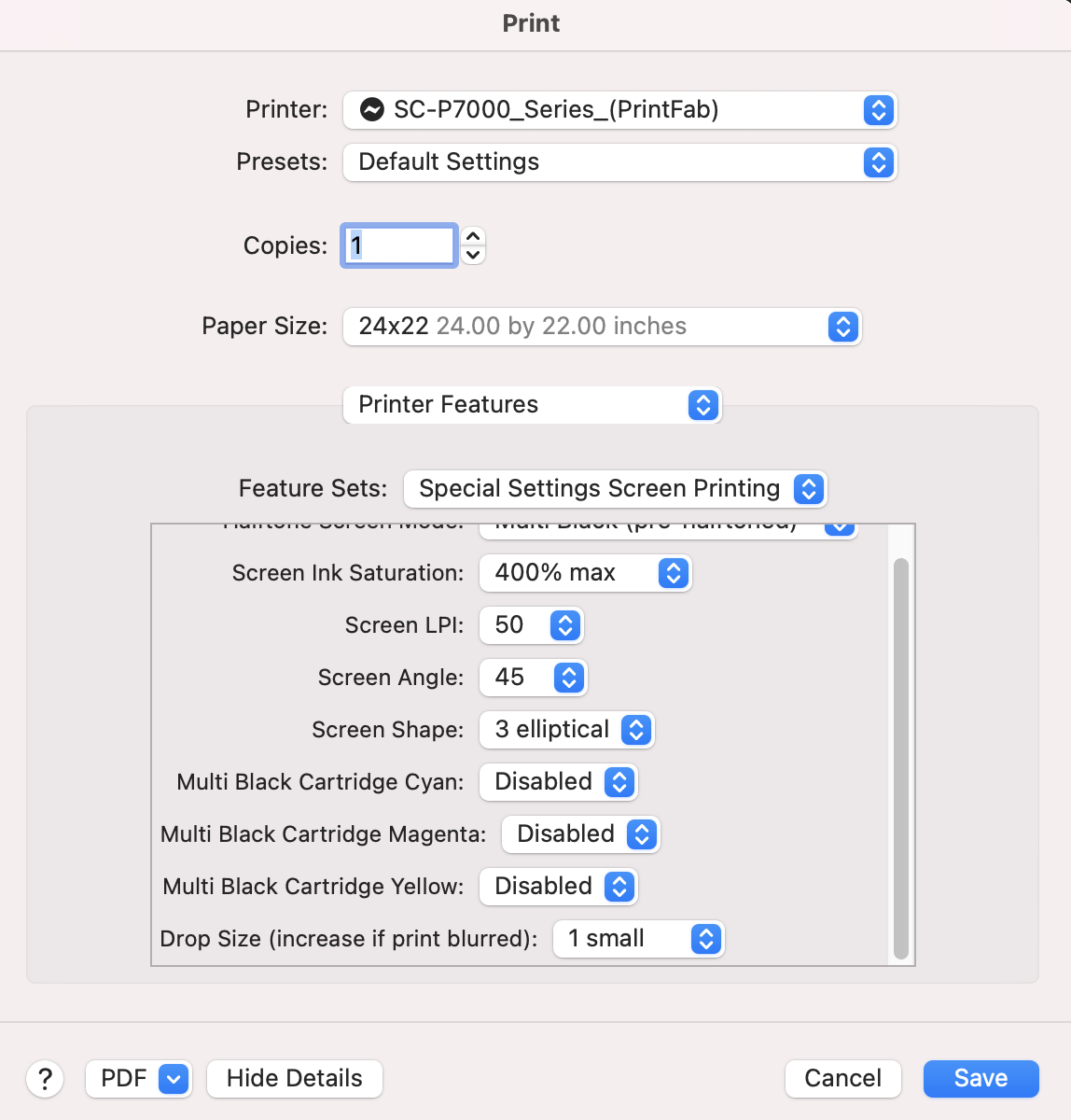Open the Paper Size dropdown
The width and height of the screenshot is (1071, 1120).
coord(602,327)
